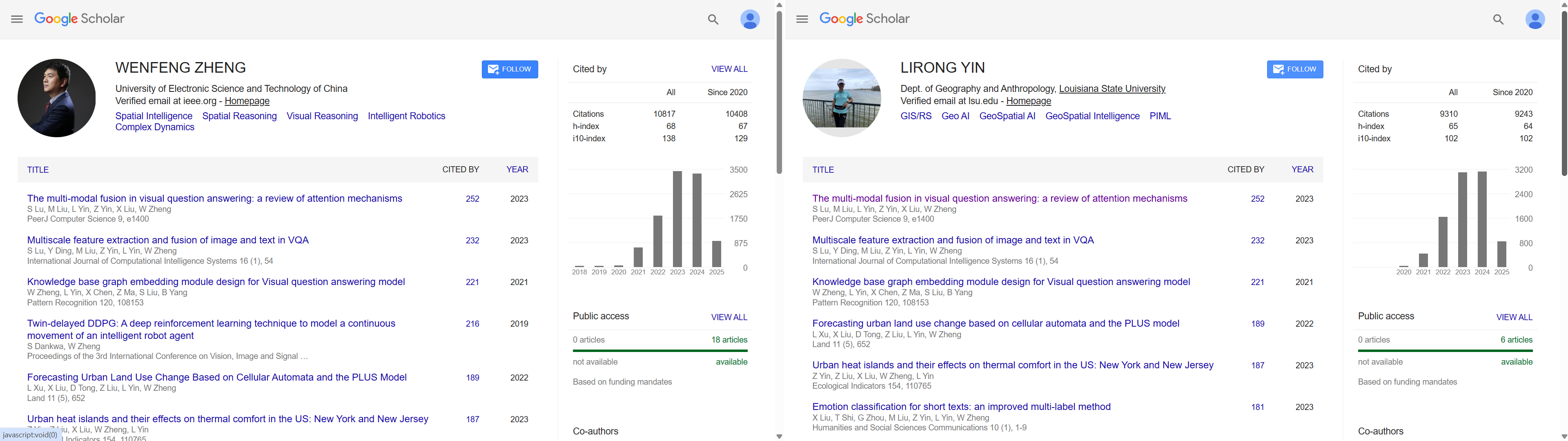This screenshot has width=1568, height=441.
Task: Open hamburger menu in left Scholar window
Action: coord(17,20)
